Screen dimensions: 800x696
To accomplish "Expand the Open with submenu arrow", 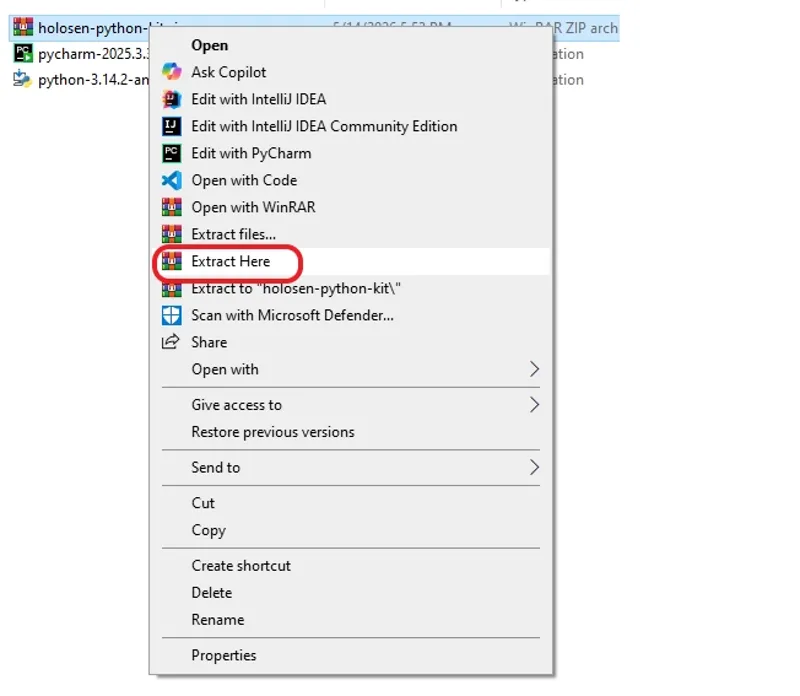I will click(534, 369).
